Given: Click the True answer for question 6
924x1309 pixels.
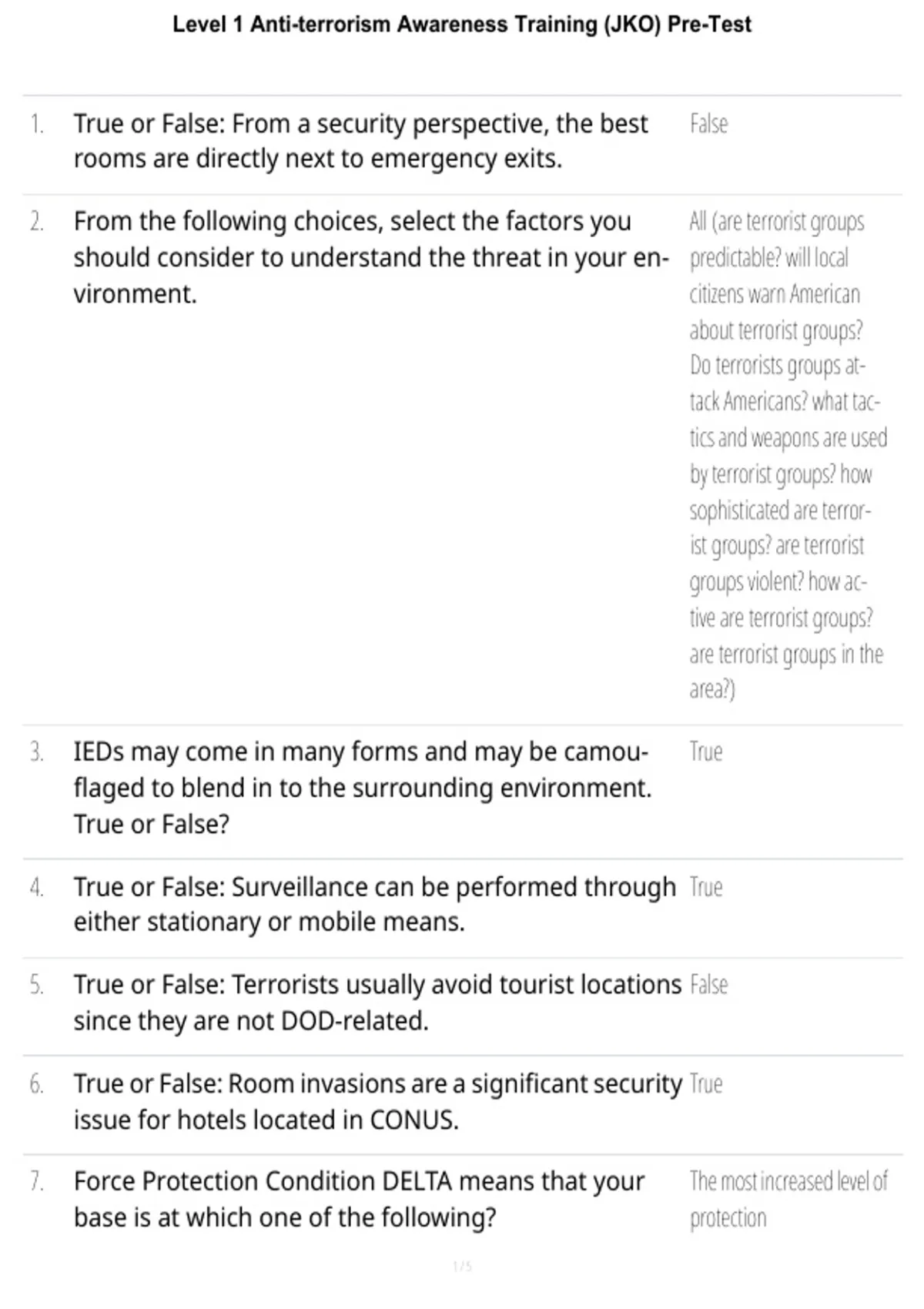Looking at the screenshot, I should [x=706, y=1084].
